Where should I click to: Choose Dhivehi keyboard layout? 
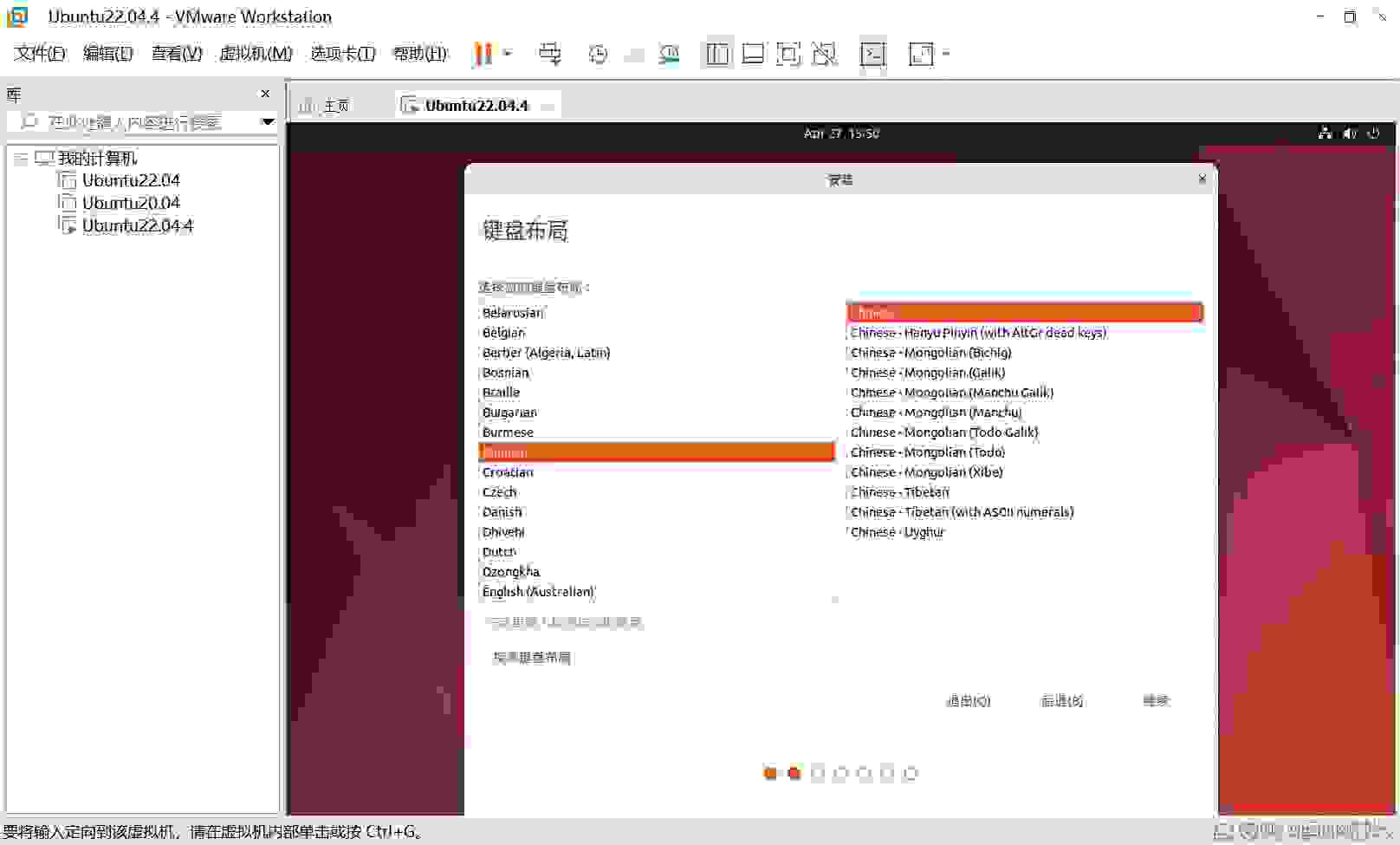pyautogui.click(x=657, y=532)
